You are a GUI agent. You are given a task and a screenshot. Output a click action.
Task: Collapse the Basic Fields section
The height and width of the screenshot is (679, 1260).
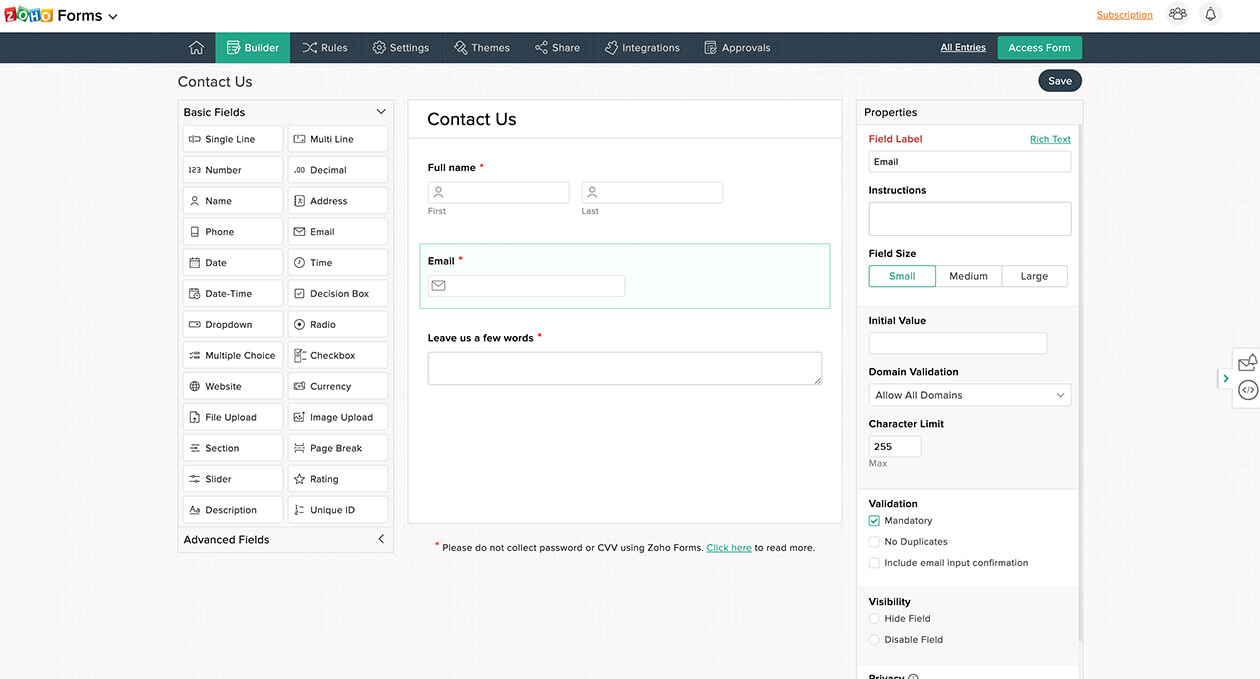(x=381, y=112)
